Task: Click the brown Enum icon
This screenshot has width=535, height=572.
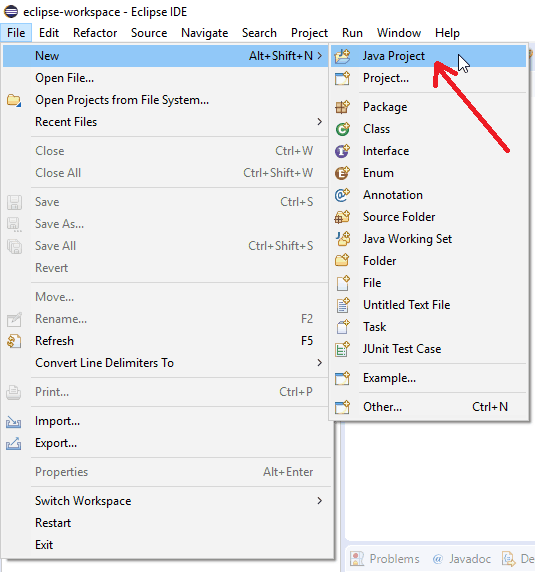Action: click(342, 173)
